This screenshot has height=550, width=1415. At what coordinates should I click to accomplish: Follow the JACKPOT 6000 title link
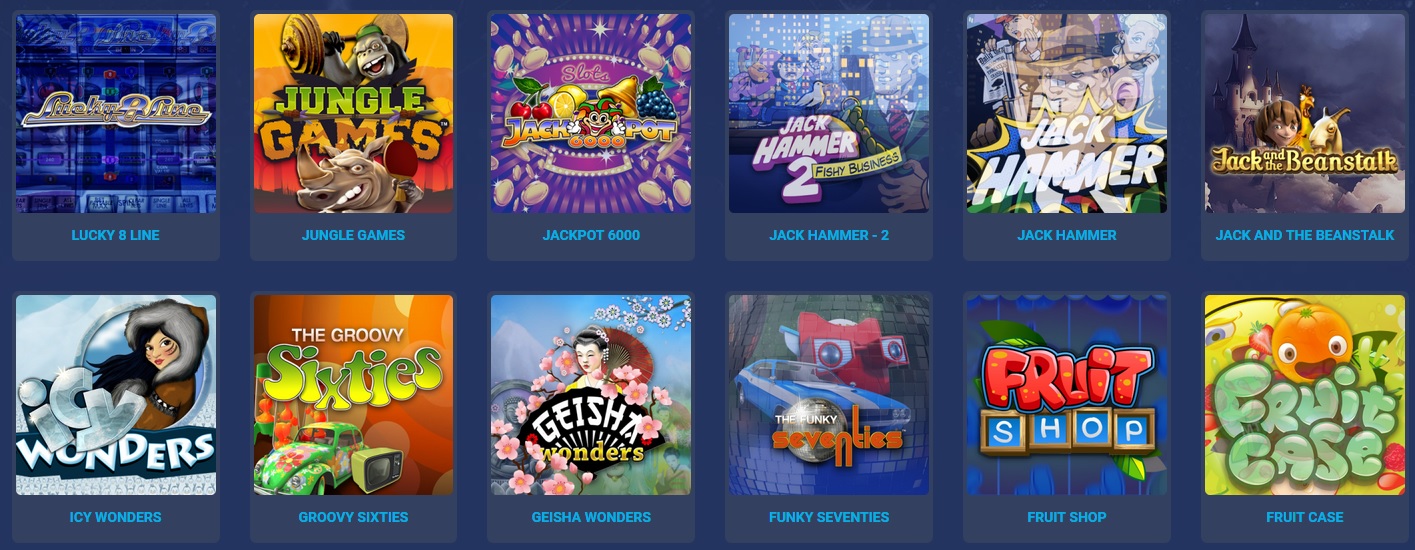pyautogui.click(x=591, y=235)
